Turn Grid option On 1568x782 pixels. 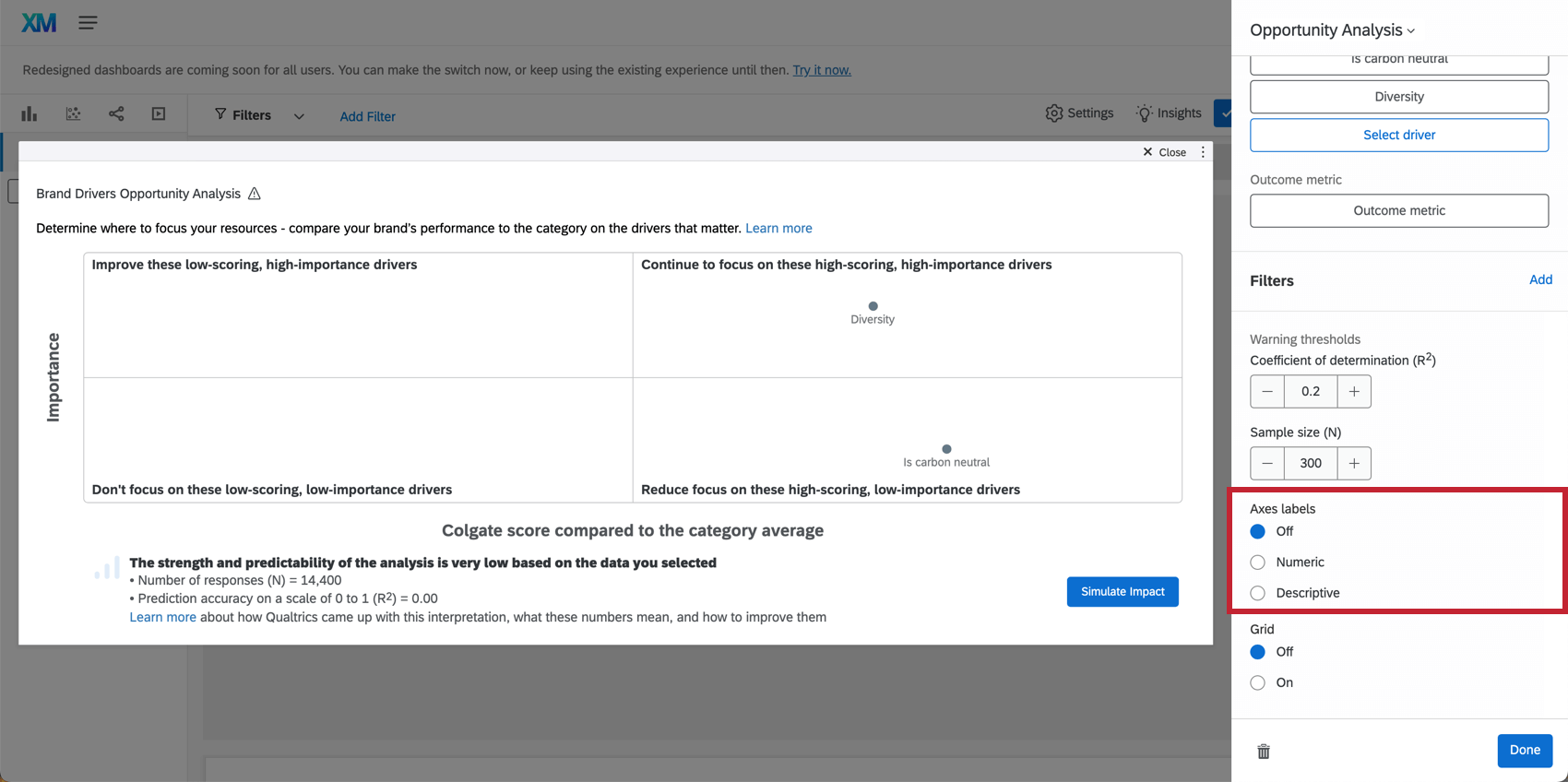(1258, 683)
